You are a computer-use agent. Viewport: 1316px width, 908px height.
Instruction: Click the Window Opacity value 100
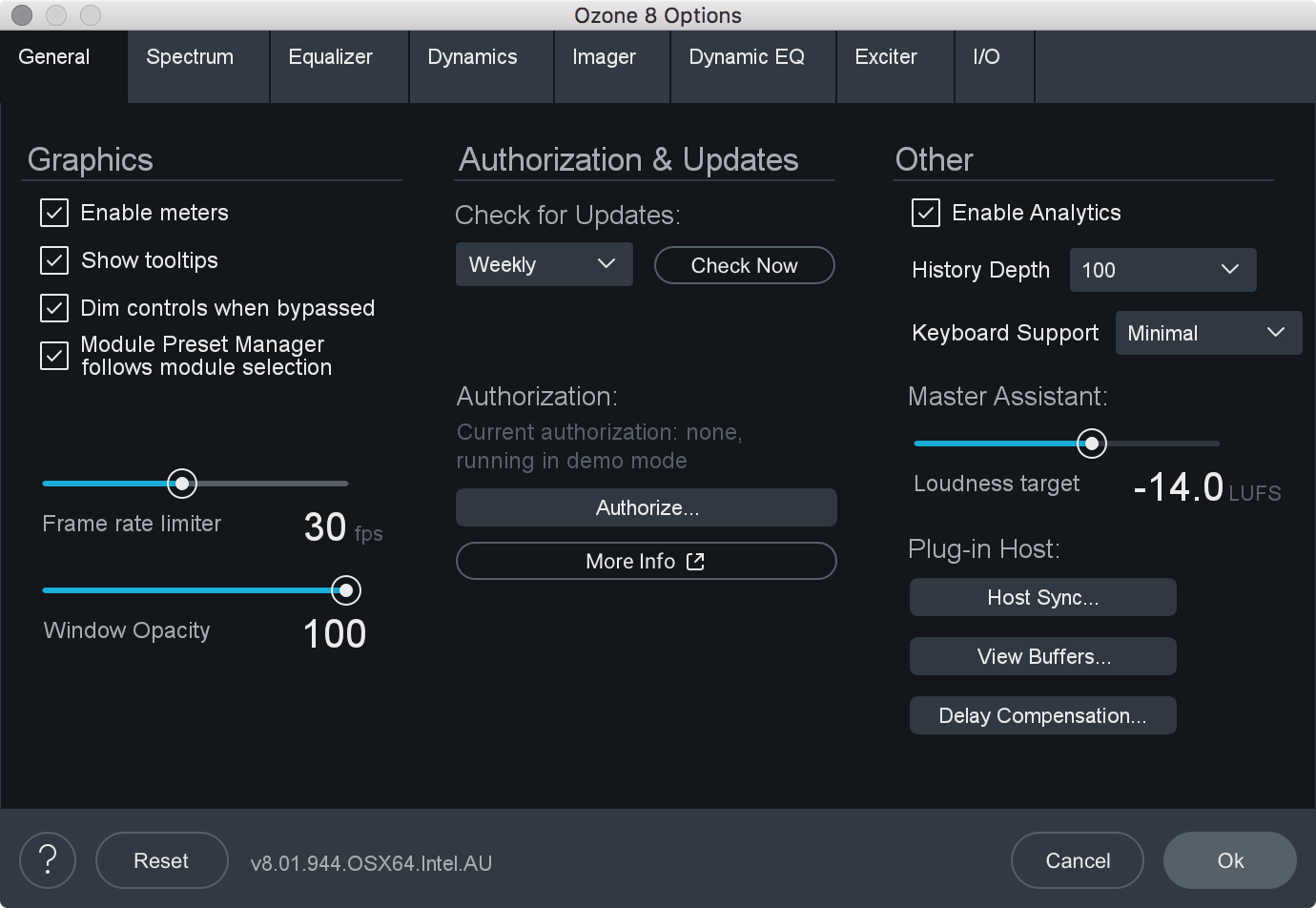[335, 634]
